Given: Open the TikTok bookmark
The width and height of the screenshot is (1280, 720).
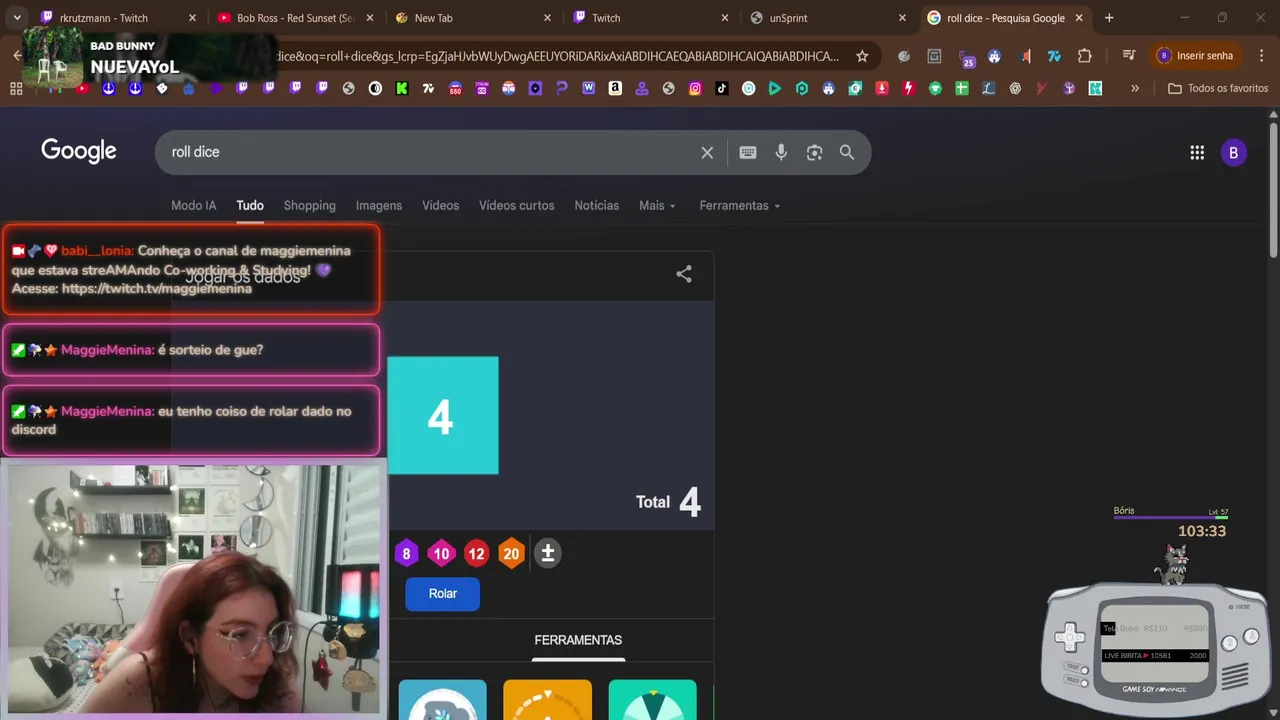Looking at the screenshot, I should coord(721,88).
